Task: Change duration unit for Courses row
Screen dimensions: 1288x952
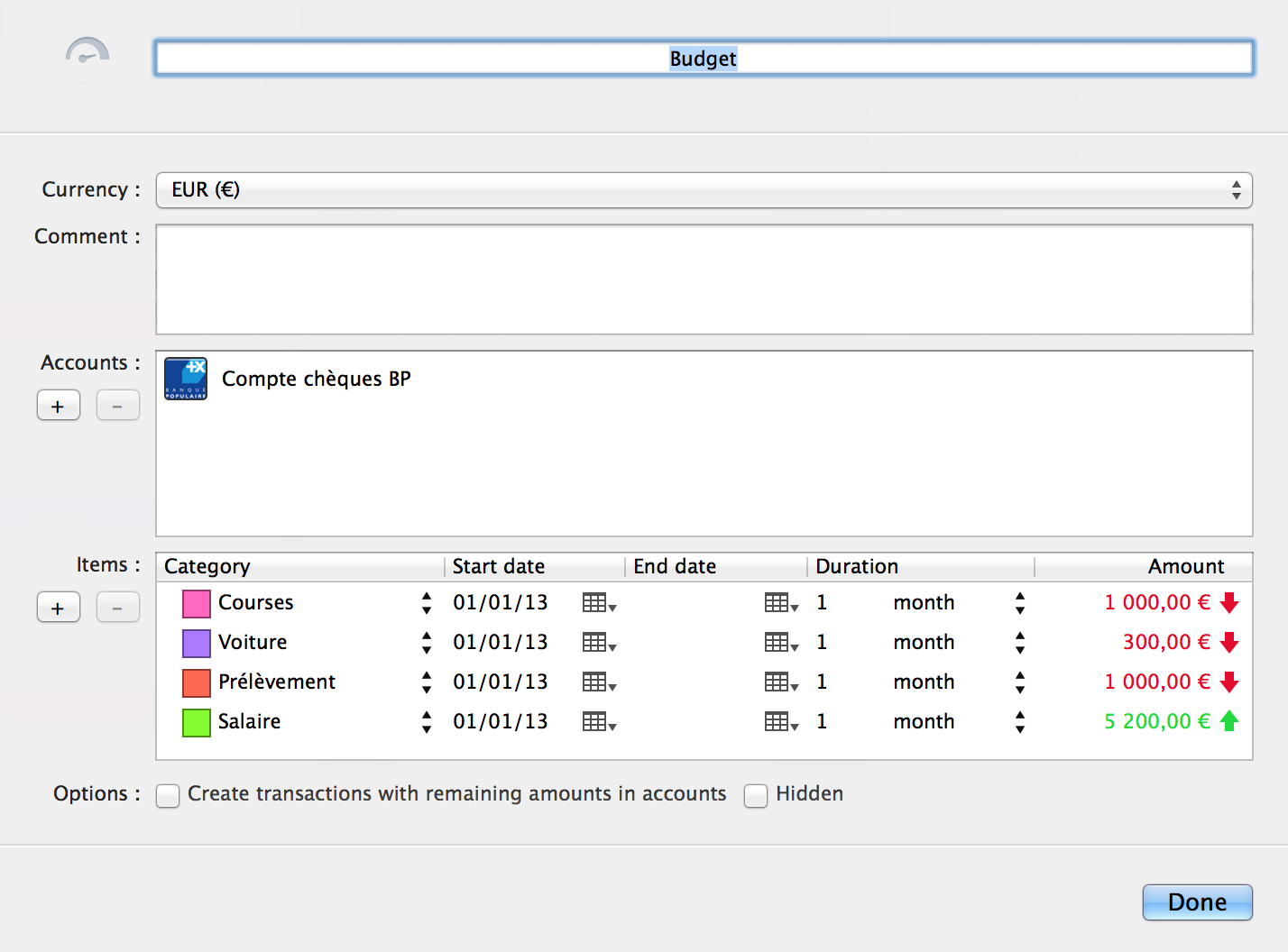Action: click(x=1020, y=603)
